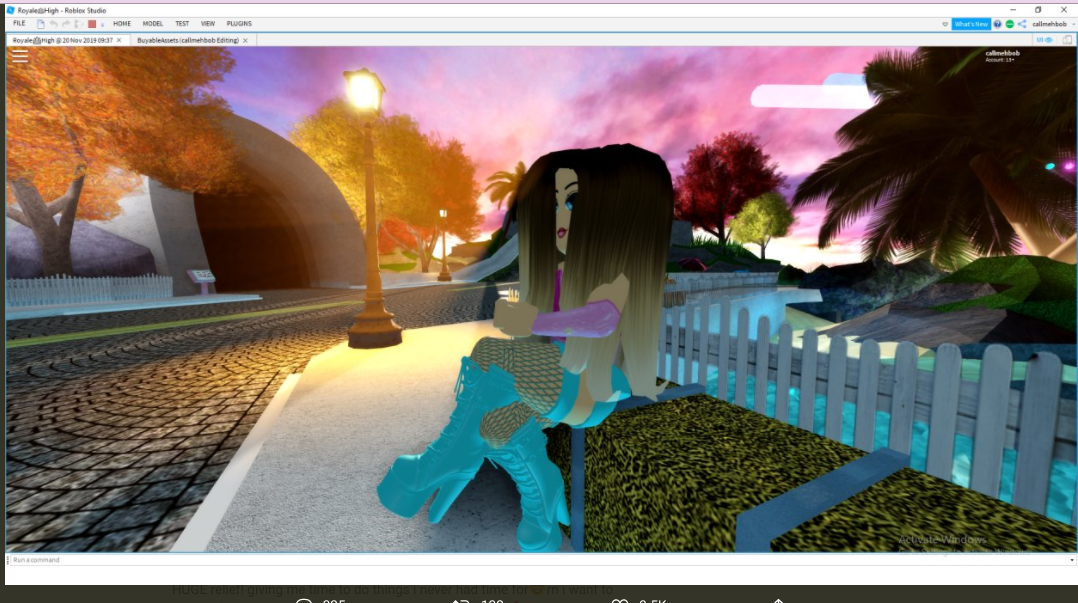Click the Share icon near username
Viewport: 1078px width, 603px height.
click(x=1022, y=24)
